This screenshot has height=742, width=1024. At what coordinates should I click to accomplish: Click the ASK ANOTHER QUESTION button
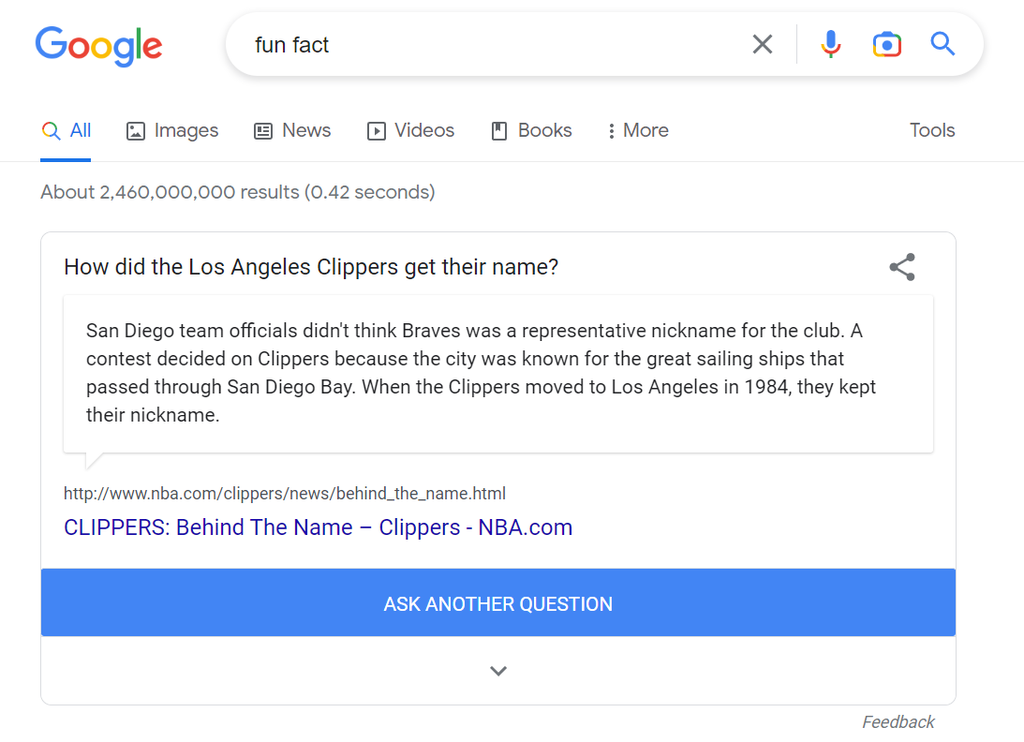tap(498, 603)
